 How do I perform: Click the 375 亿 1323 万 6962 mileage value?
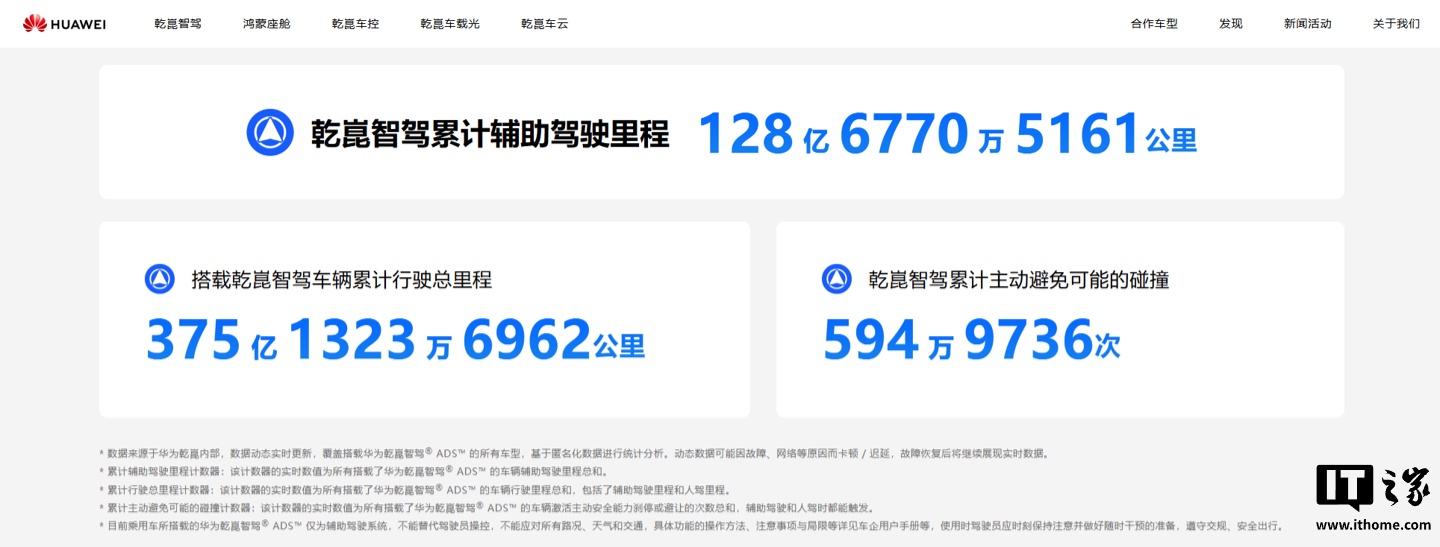coord(396,340)
